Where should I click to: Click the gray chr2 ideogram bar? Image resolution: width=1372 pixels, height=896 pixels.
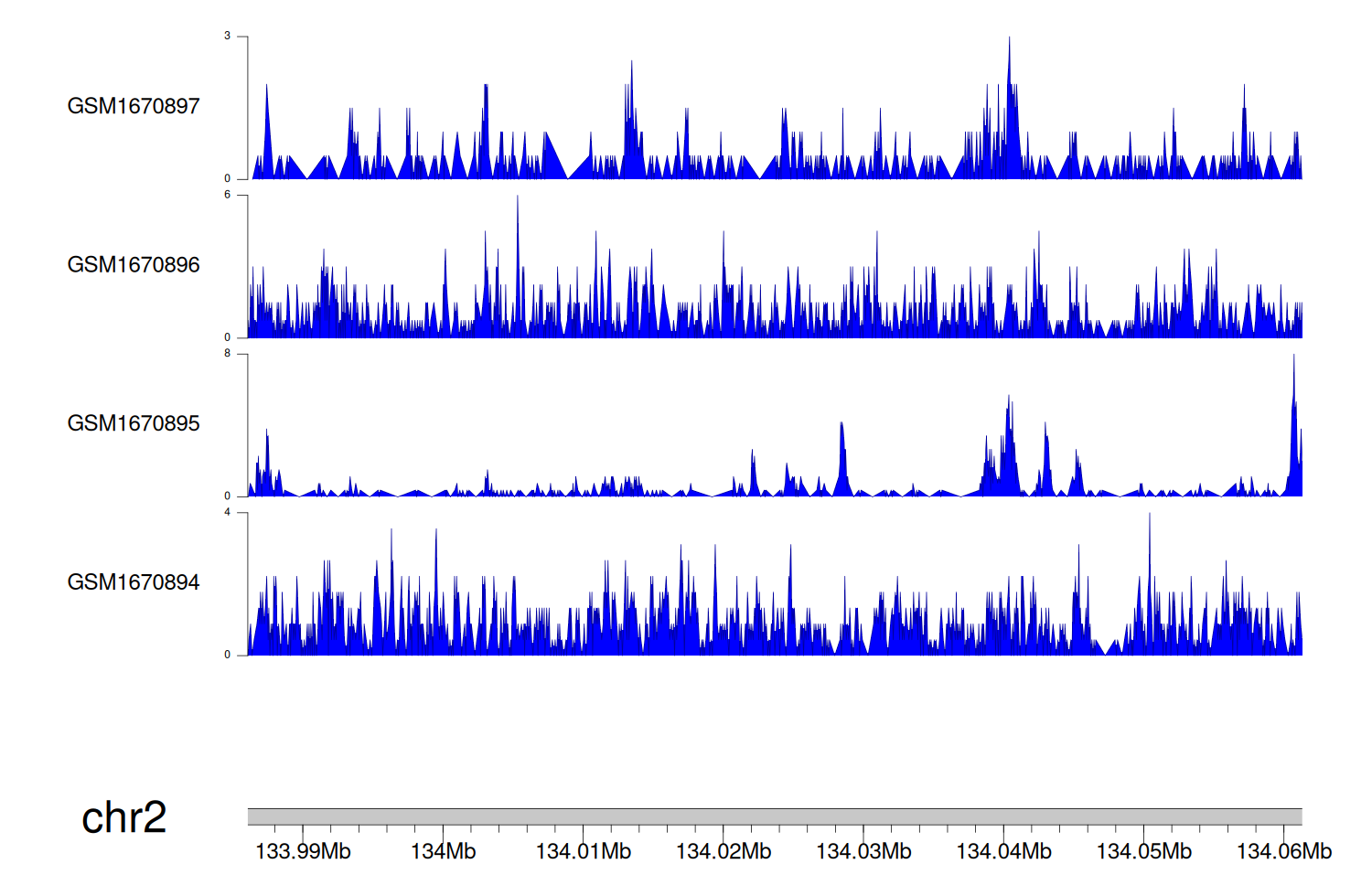(x=774, y=816)
